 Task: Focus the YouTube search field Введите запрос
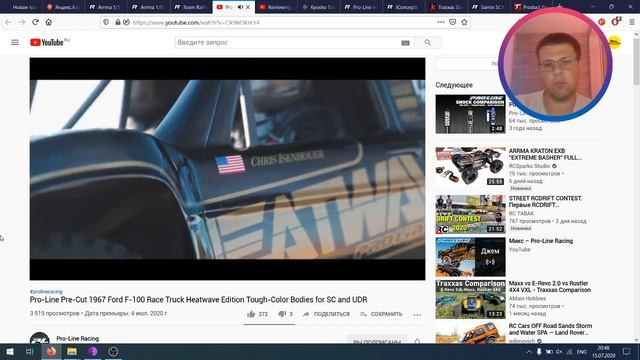288,42
